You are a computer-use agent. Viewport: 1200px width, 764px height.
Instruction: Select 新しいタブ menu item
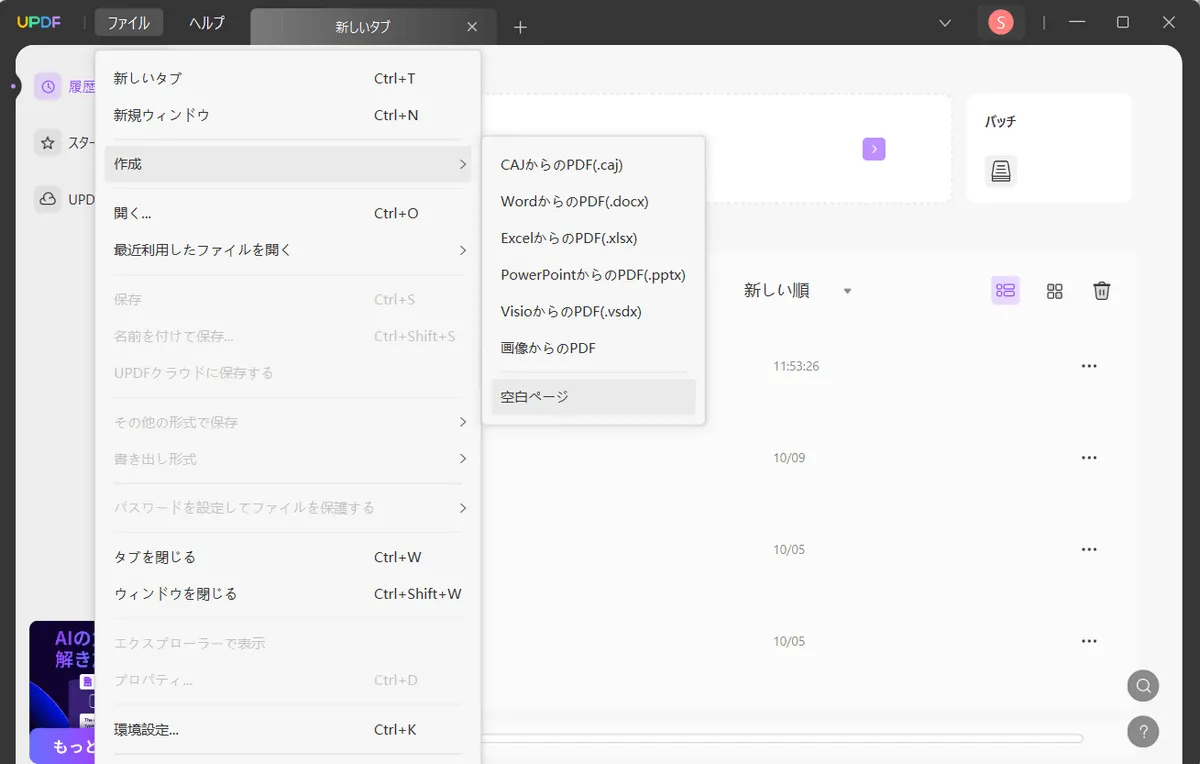pos(288,78)
